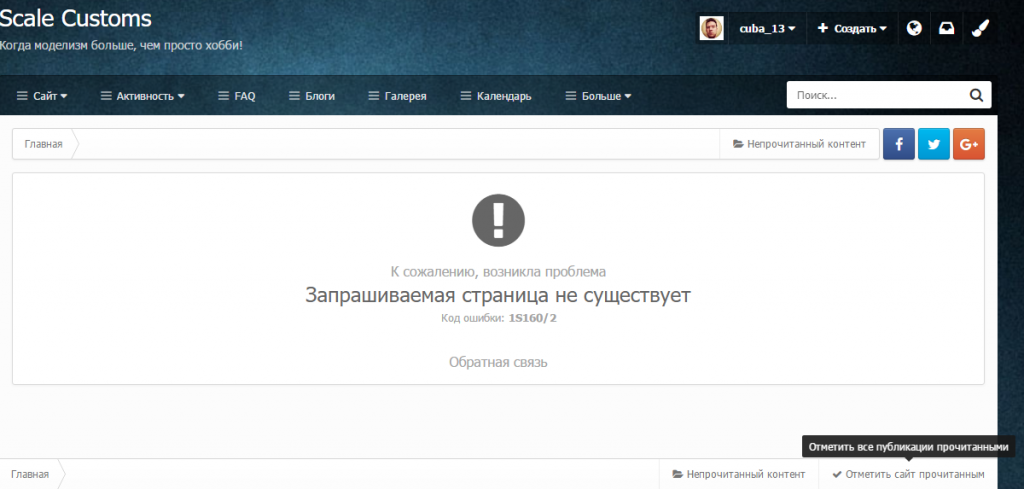The image size is (1024, 489).
Task: Click the cuba_13 avatar picture
Action: pyautogui.click(x=711, y=28)
